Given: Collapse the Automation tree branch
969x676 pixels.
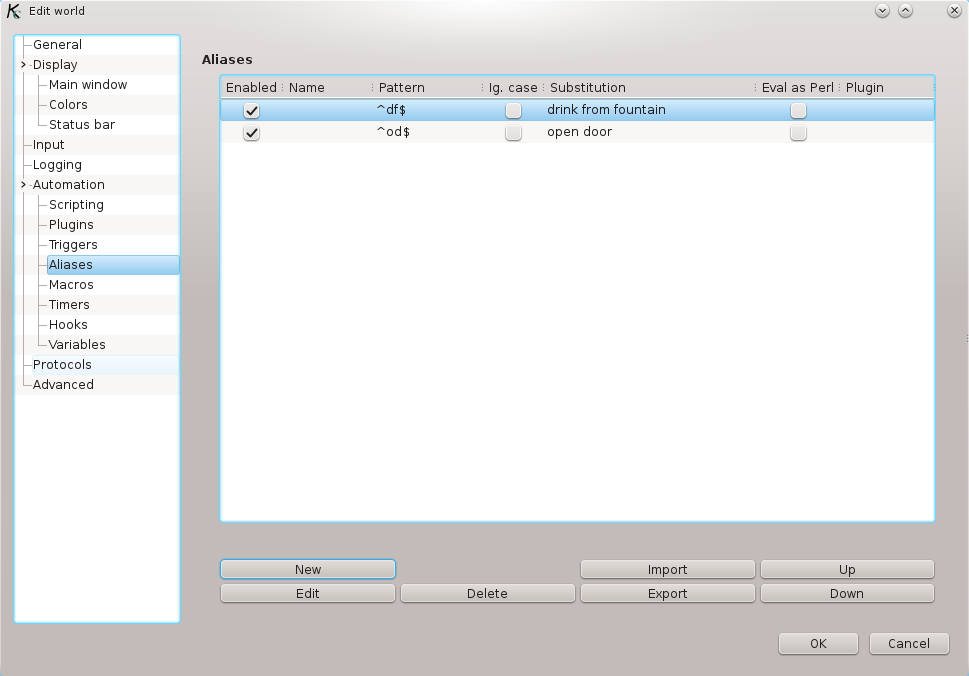Looking at the screenshot, I should pyautogui.click(x=22, y=184).
